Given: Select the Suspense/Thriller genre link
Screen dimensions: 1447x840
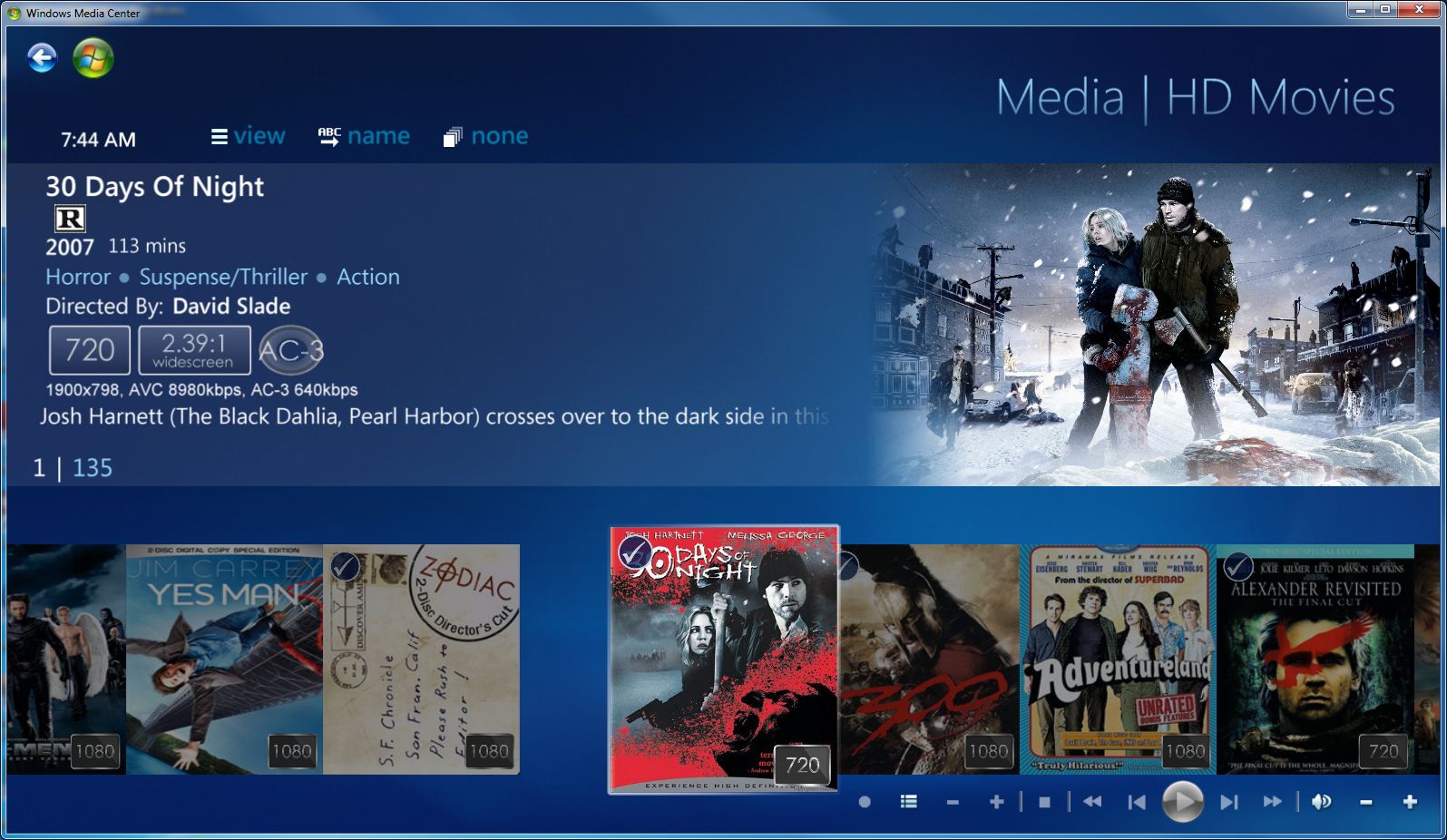Looking at the screenshot, I should [x=223, y=277].
